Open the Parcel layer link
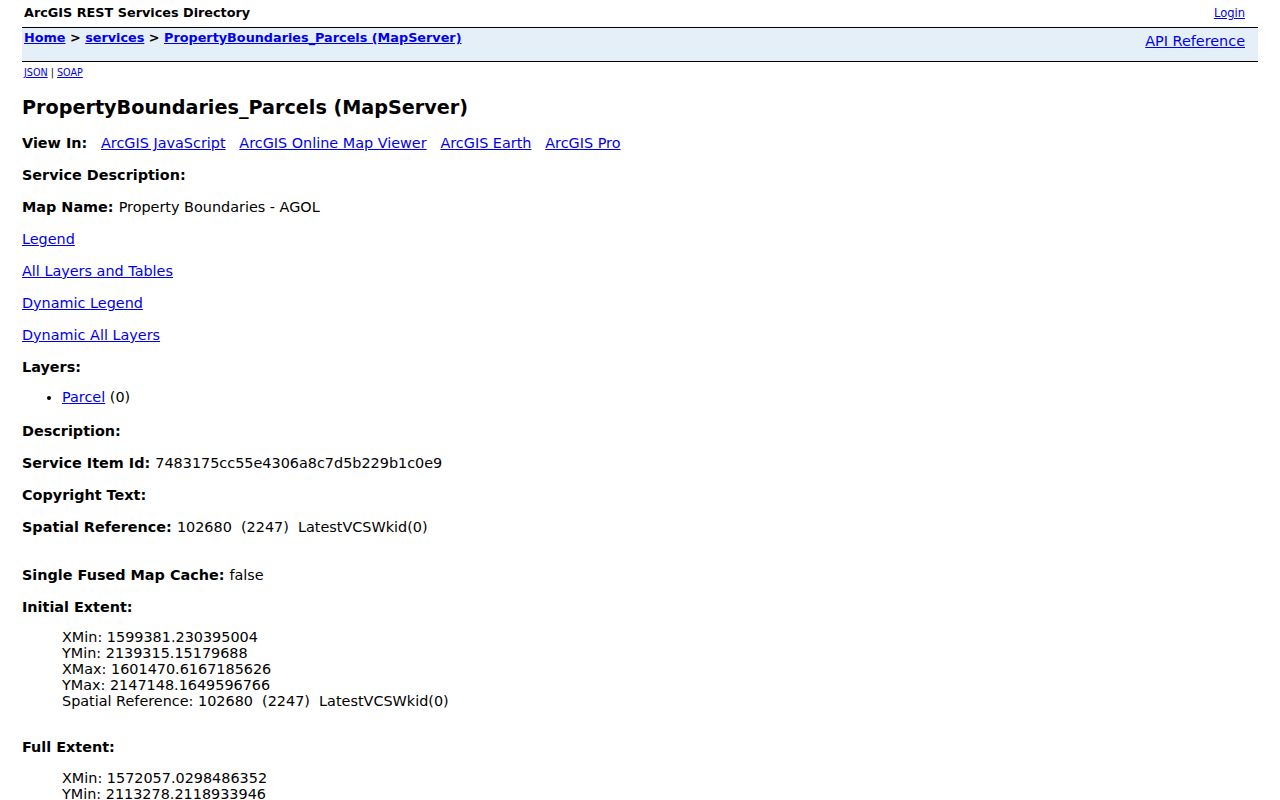Image resolution: width=1280 pixels, height=800 pixels. coord(83,397)
